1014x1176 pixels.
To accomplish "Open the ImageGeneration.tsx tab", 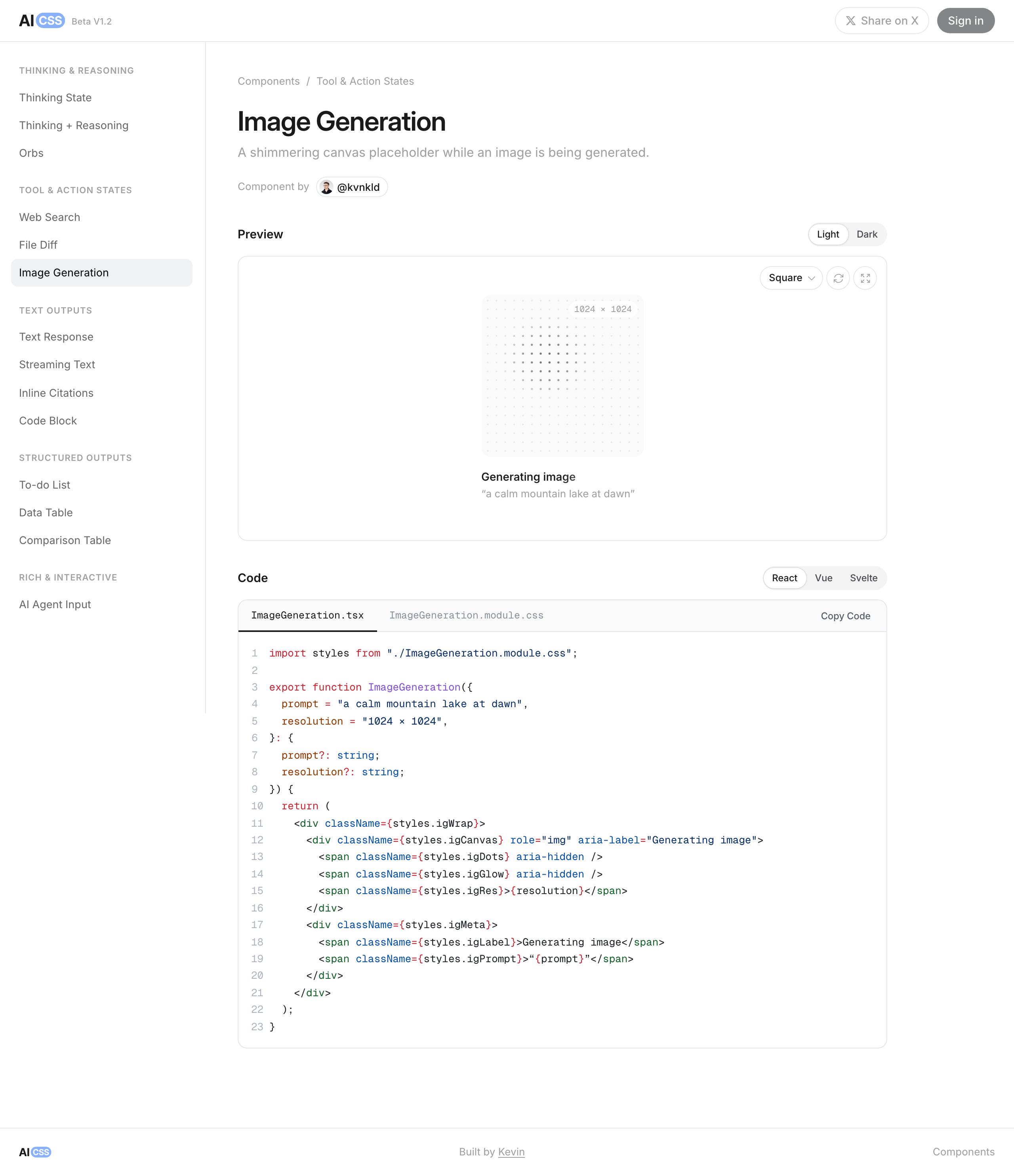I will point(307,616).
